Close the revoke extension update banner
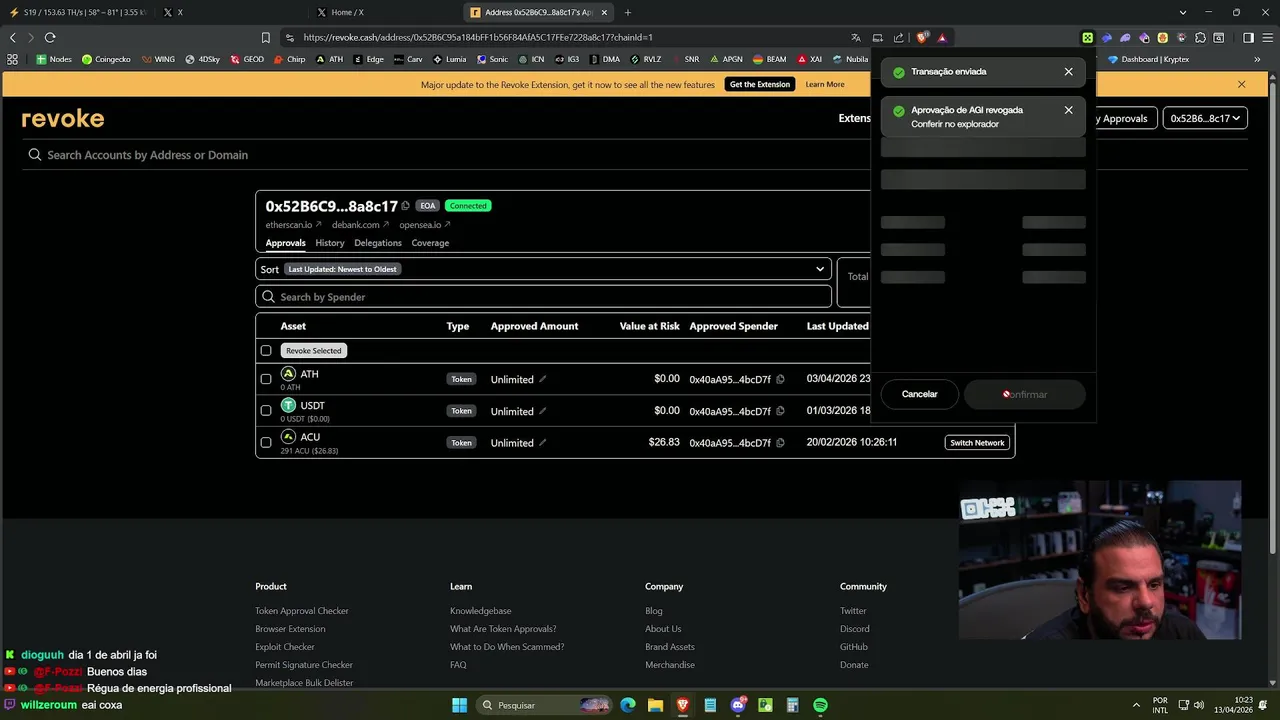Viewport: 1280px width, 720px height. (x=1241, y=84)
